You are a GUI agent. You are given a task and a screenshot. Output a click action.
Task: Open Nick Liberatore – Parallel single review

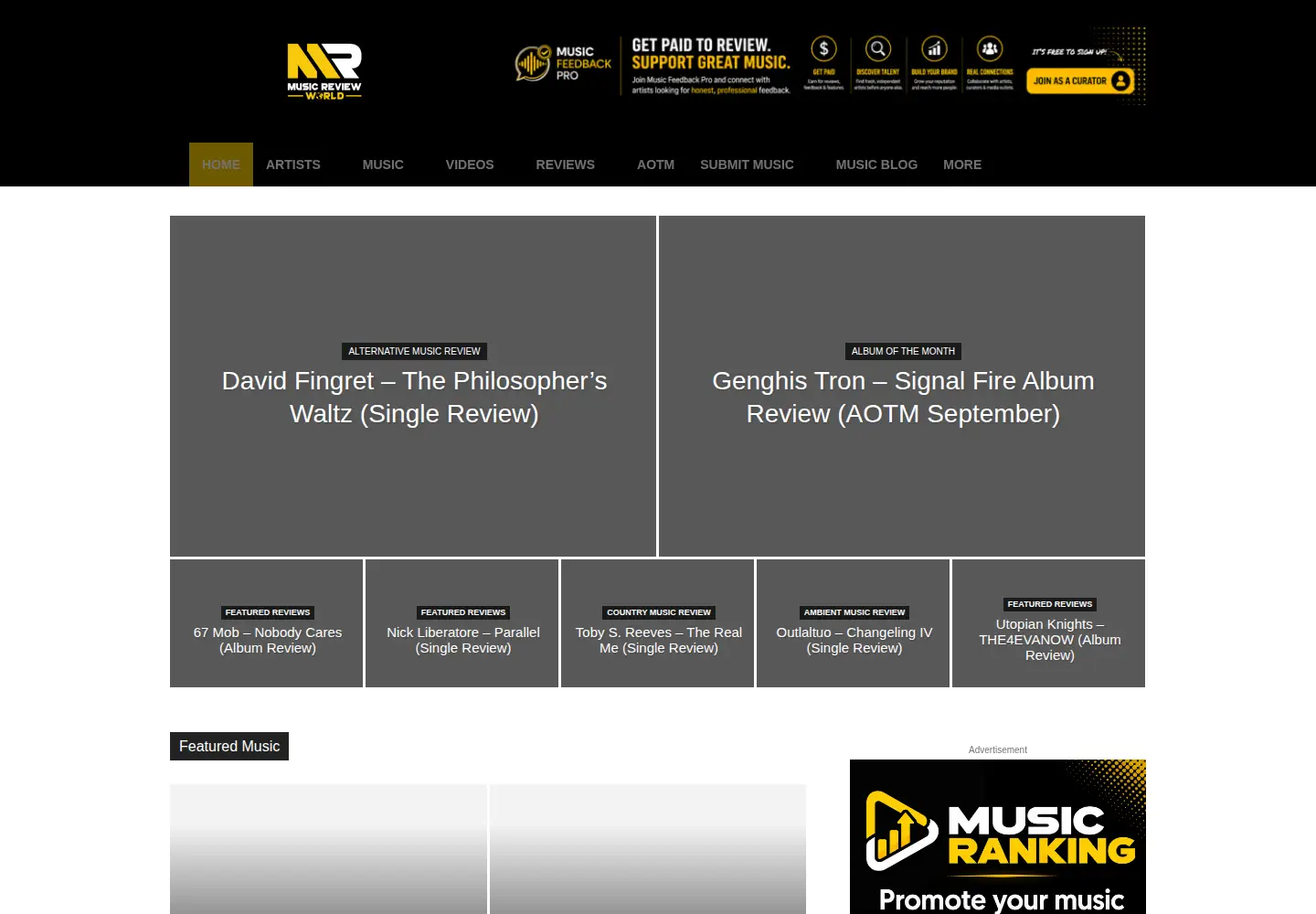(463, 640)
